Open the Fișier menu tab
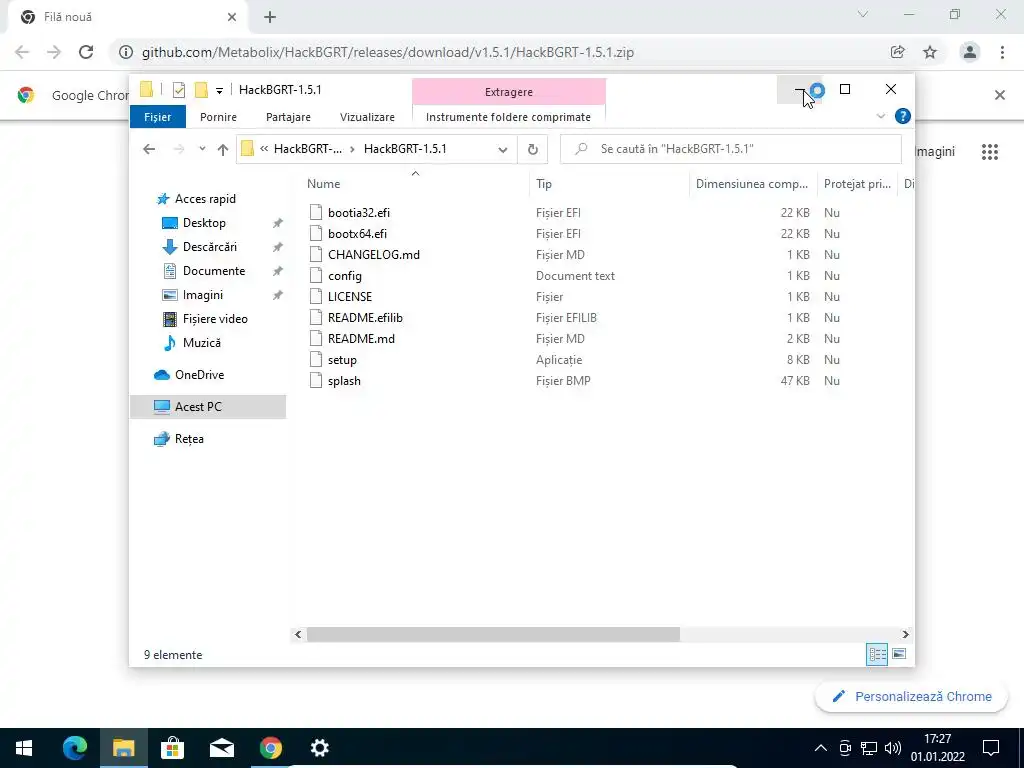This screenshot has width=1024, height=768. point(157,117)
